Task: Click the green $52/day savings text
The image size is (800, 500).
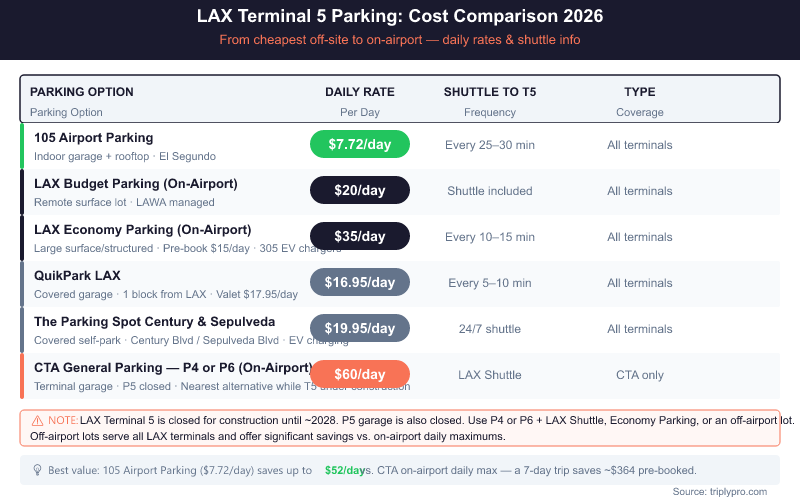Action: tap(345, 470)
